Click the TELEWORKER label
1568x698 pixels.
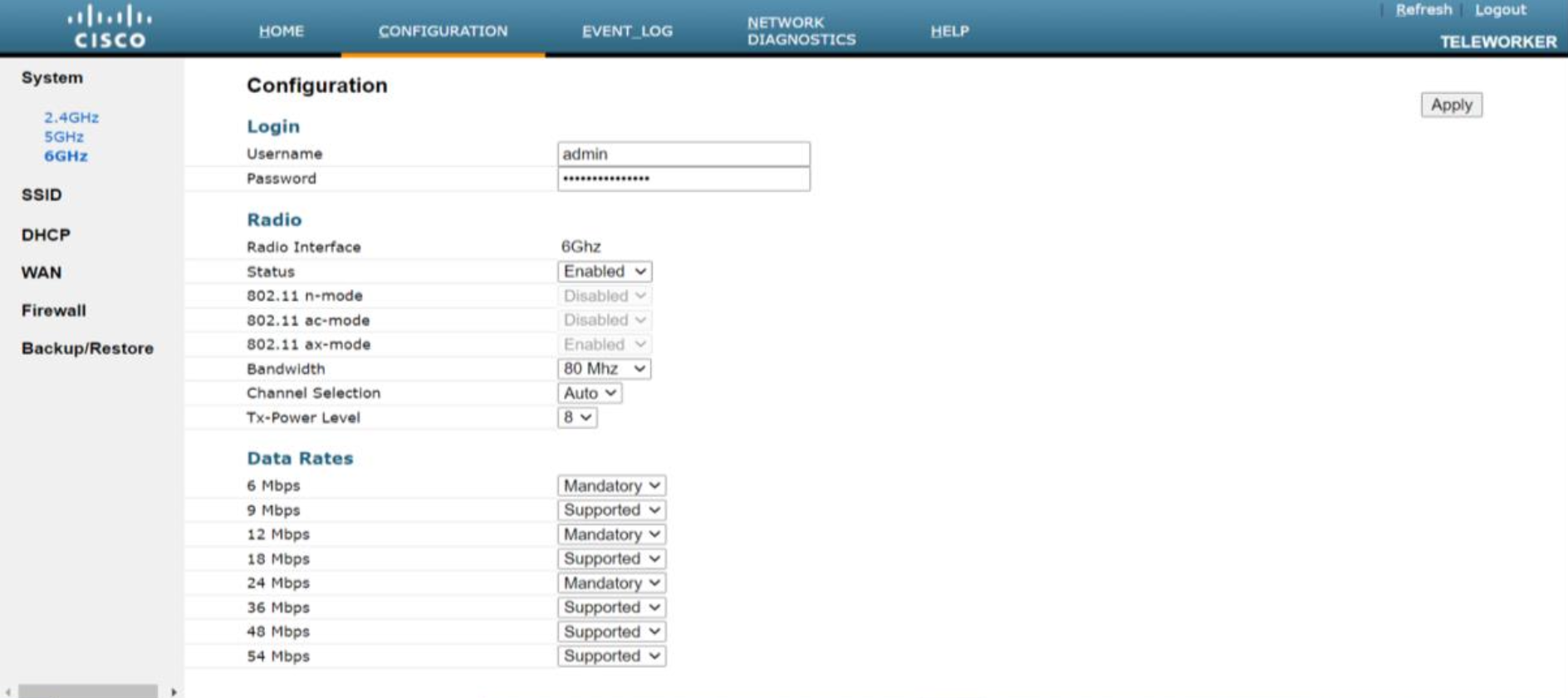(1498, 42)
